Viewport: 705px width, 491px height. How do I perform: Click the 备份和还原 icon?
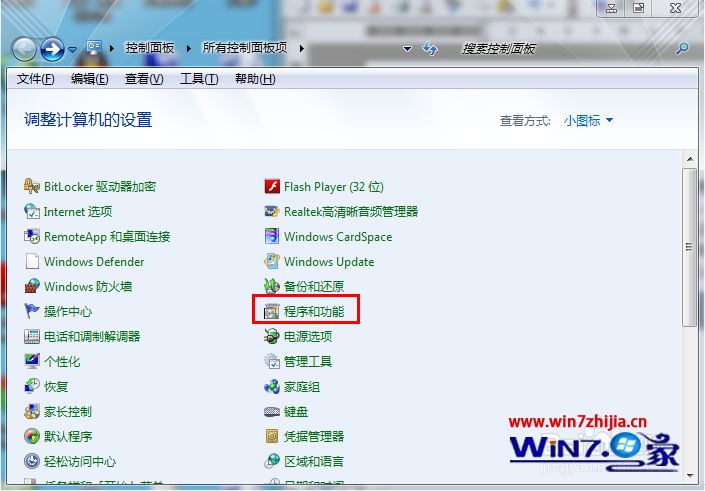[x=272, y=286]
